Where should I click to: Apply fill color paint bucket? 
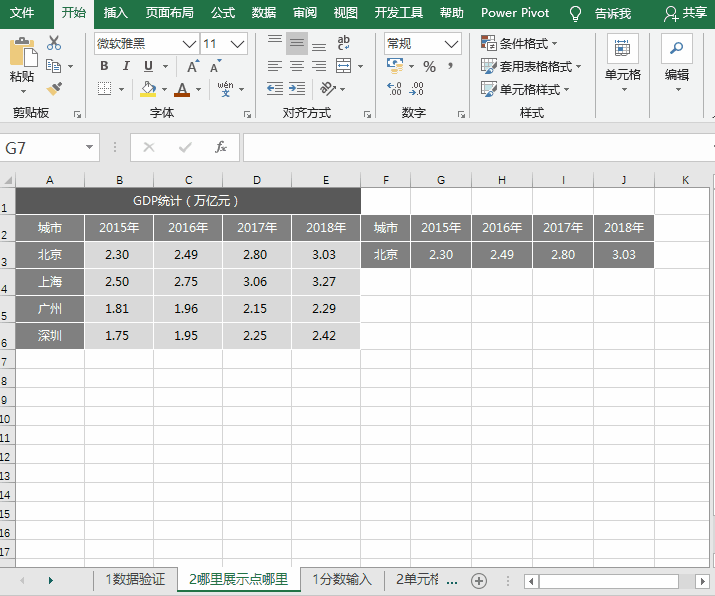tap(148, 89)
